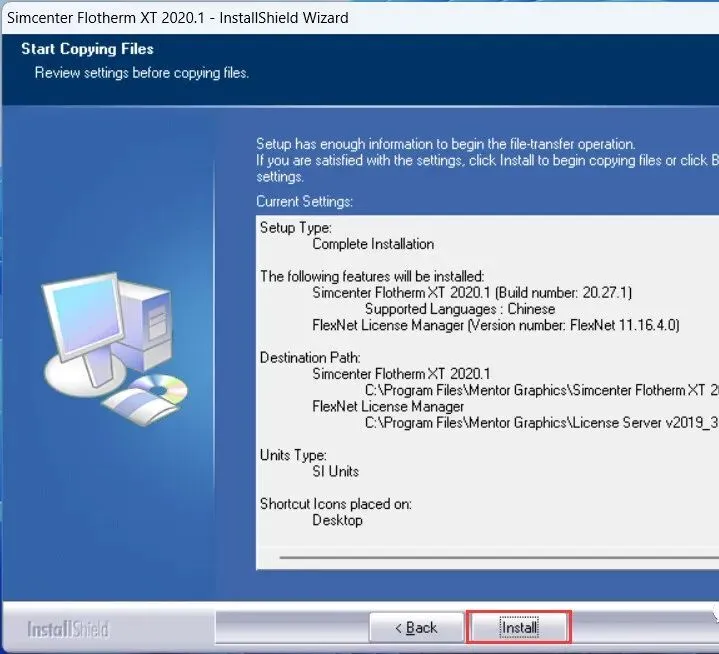Click 'Simcenter Flotherm XT 2020.1' under Destination Path
The height and width of the screenshot is (654, 719).
point(401,374)
